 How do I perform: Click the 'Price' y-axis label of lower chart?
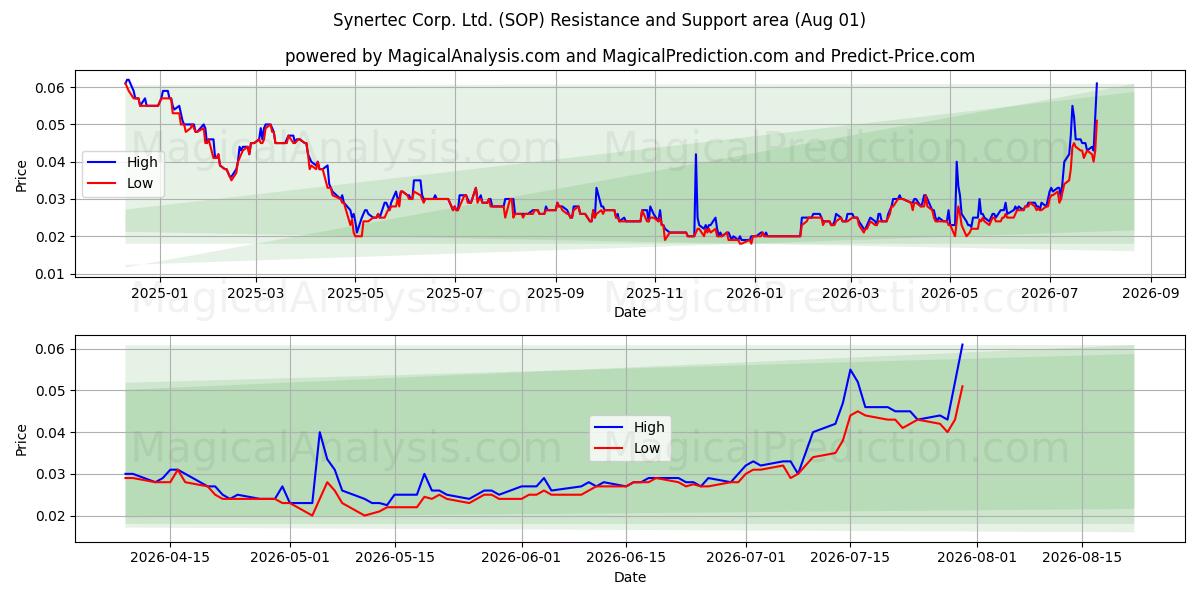(22, 439)
